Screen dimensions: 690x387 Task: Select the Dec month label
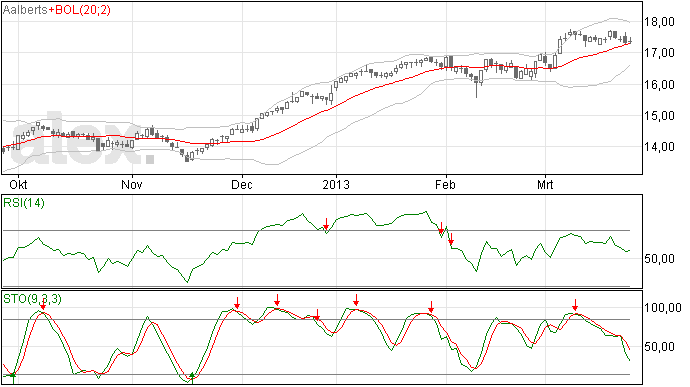(x=242, y=184)
